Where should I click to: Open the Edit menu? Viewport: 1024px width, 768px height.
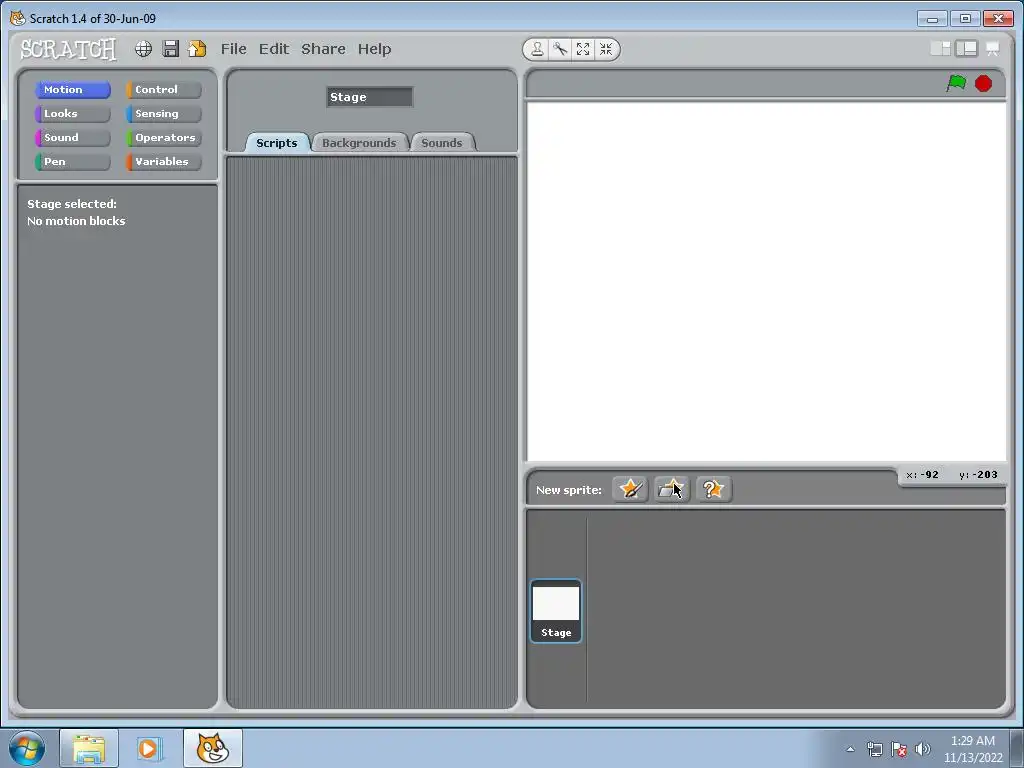coord(274,49)
